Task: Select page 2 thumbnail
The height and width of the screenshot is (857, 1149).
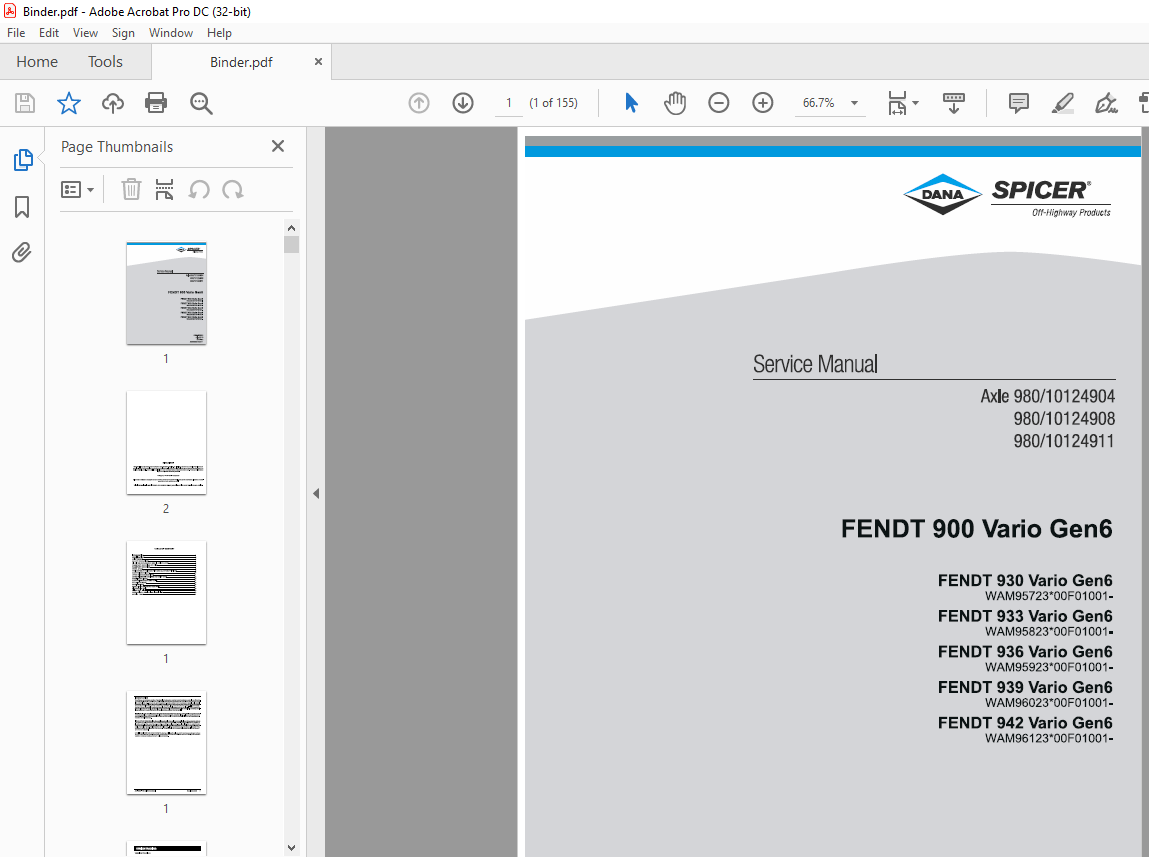Action: pyautogui.click(x=166, y=442)
